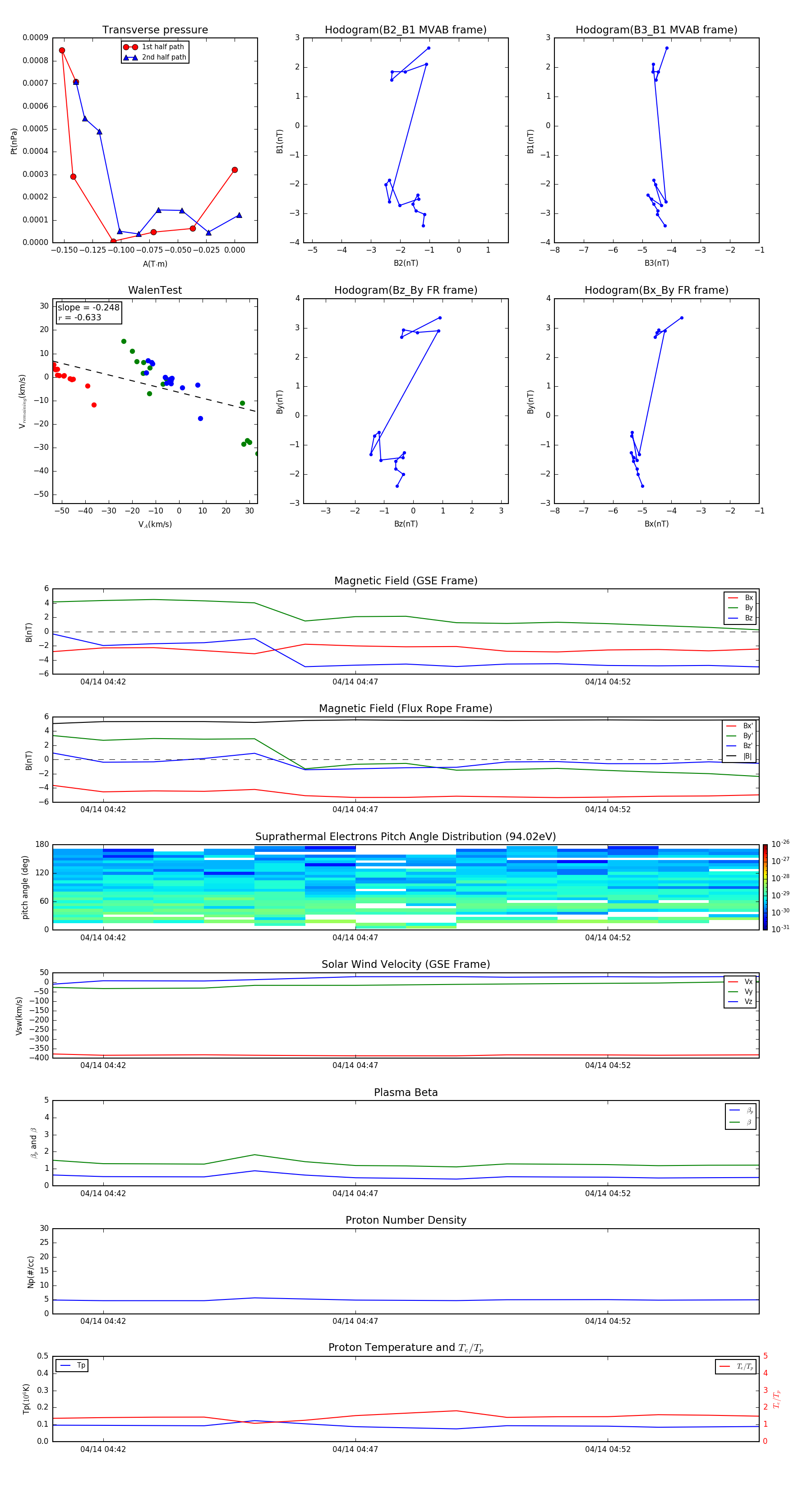Click 'Suprathermal Electrons Pitch Angle Distribution (94.02eV)' title
The image size is (812, 1489).
click(406, 837)
